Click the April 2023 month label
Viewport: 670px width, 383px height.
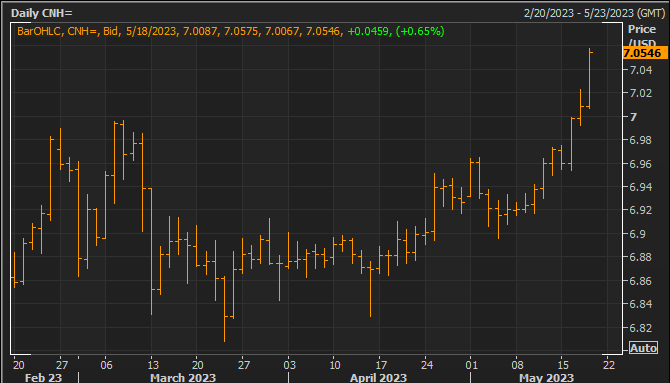pyautogui.click(x=378, y=378)
